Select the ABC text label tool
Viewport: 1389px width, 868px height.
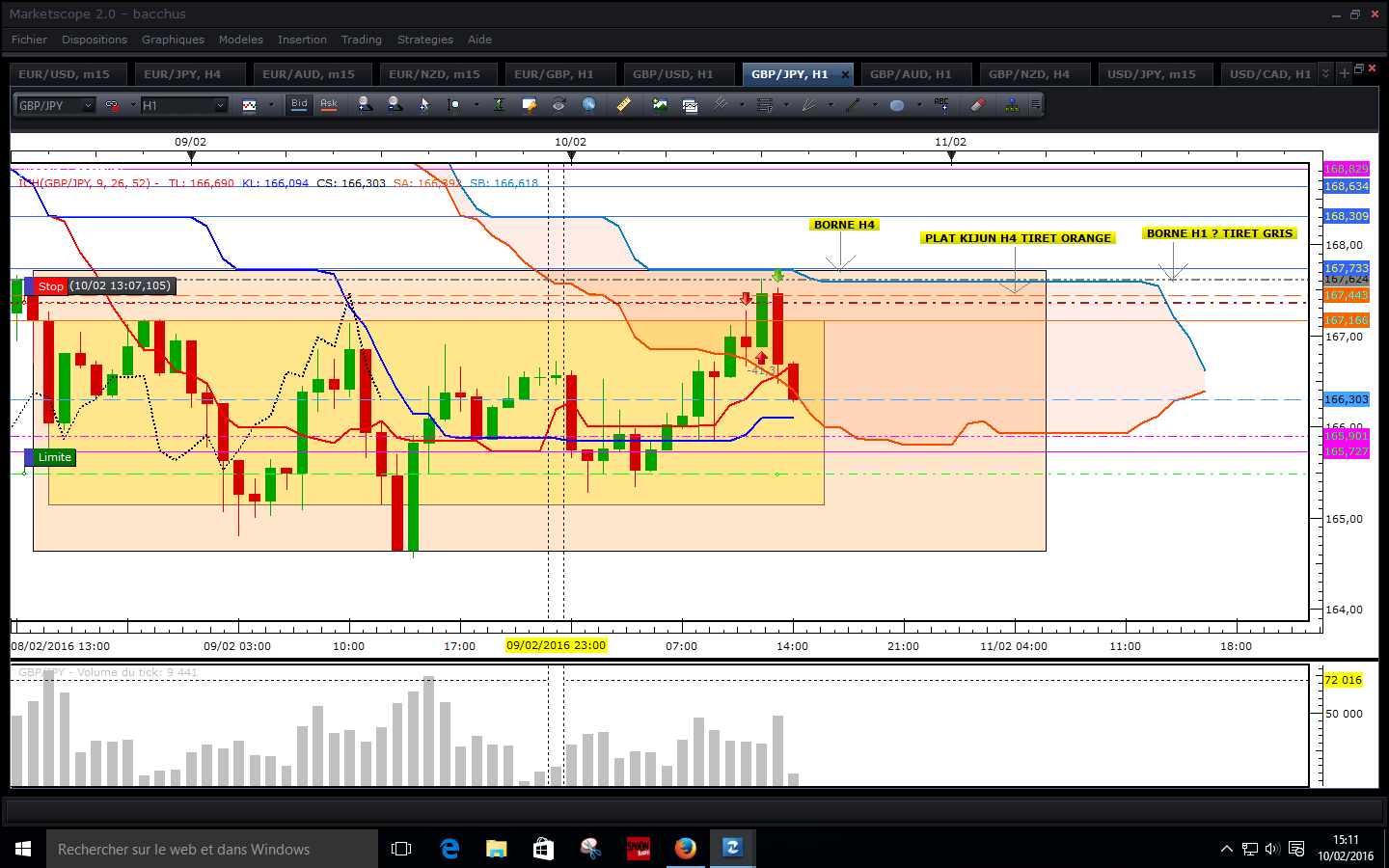[941, 104]
